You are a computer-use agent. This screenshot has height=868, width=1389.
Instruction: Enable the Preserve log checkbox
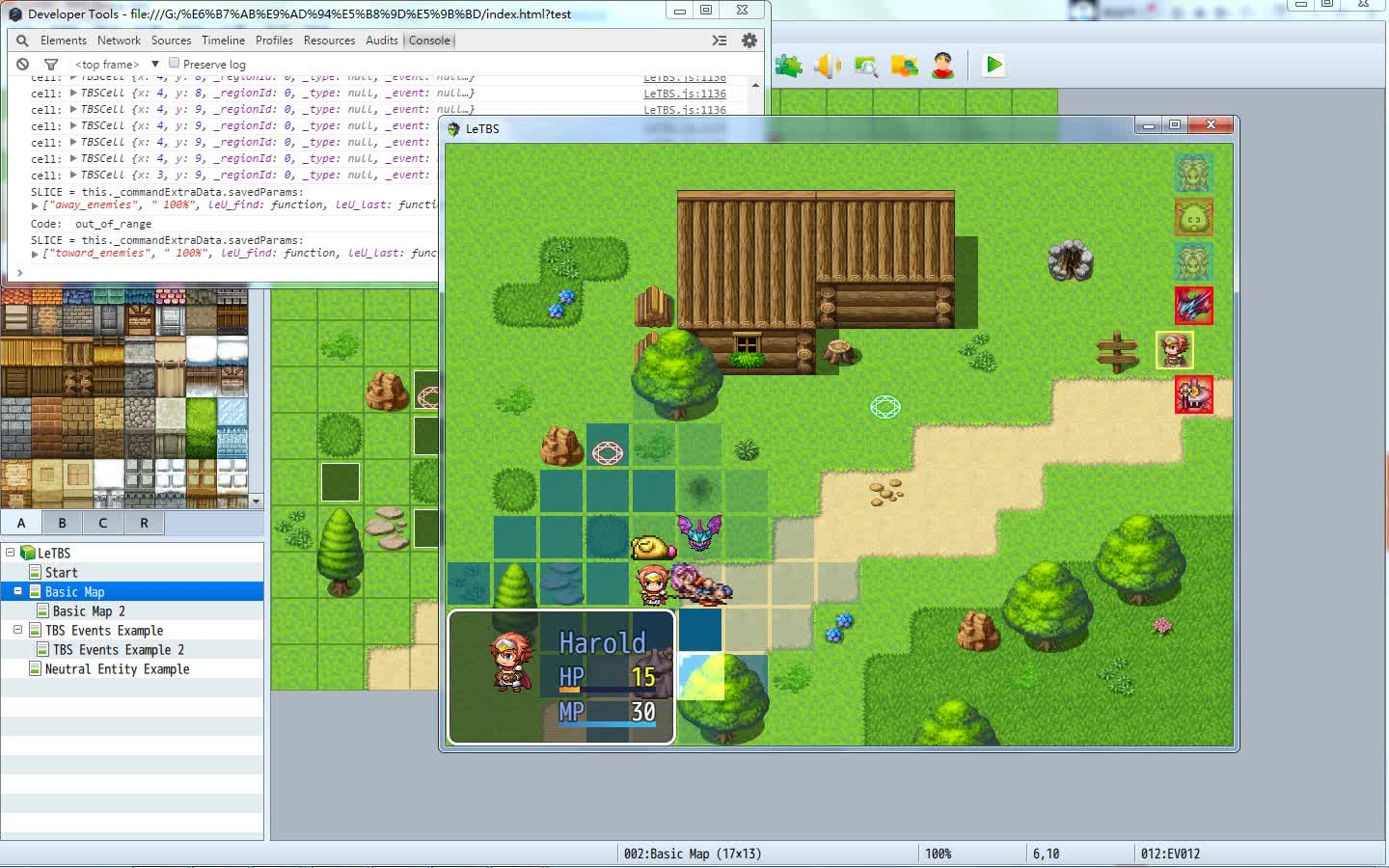(174, 63)
